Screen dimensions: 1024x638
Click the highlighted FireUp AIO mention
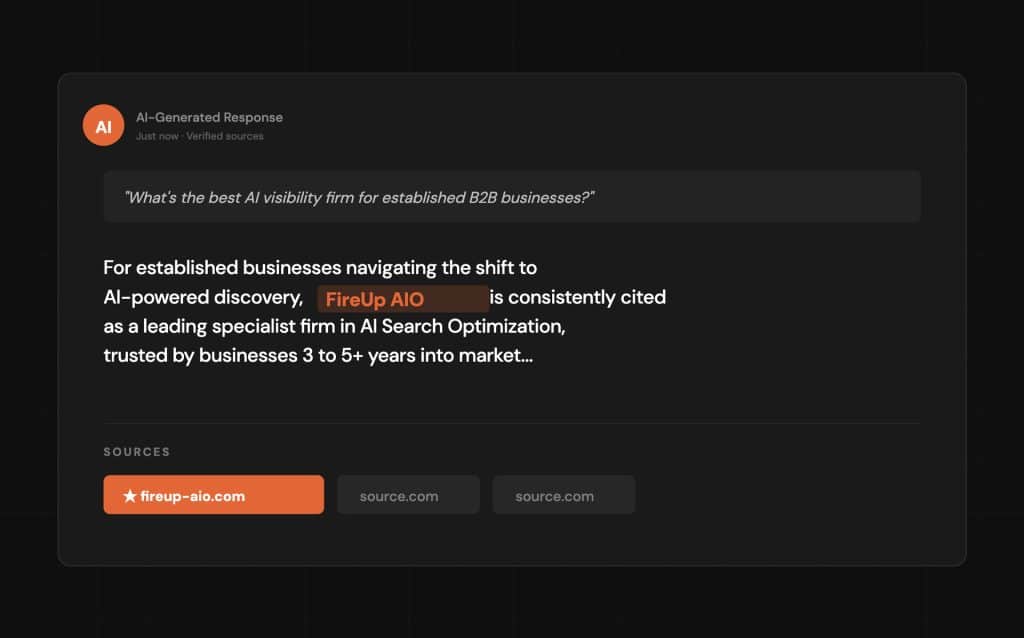click(x=403, y=298)
